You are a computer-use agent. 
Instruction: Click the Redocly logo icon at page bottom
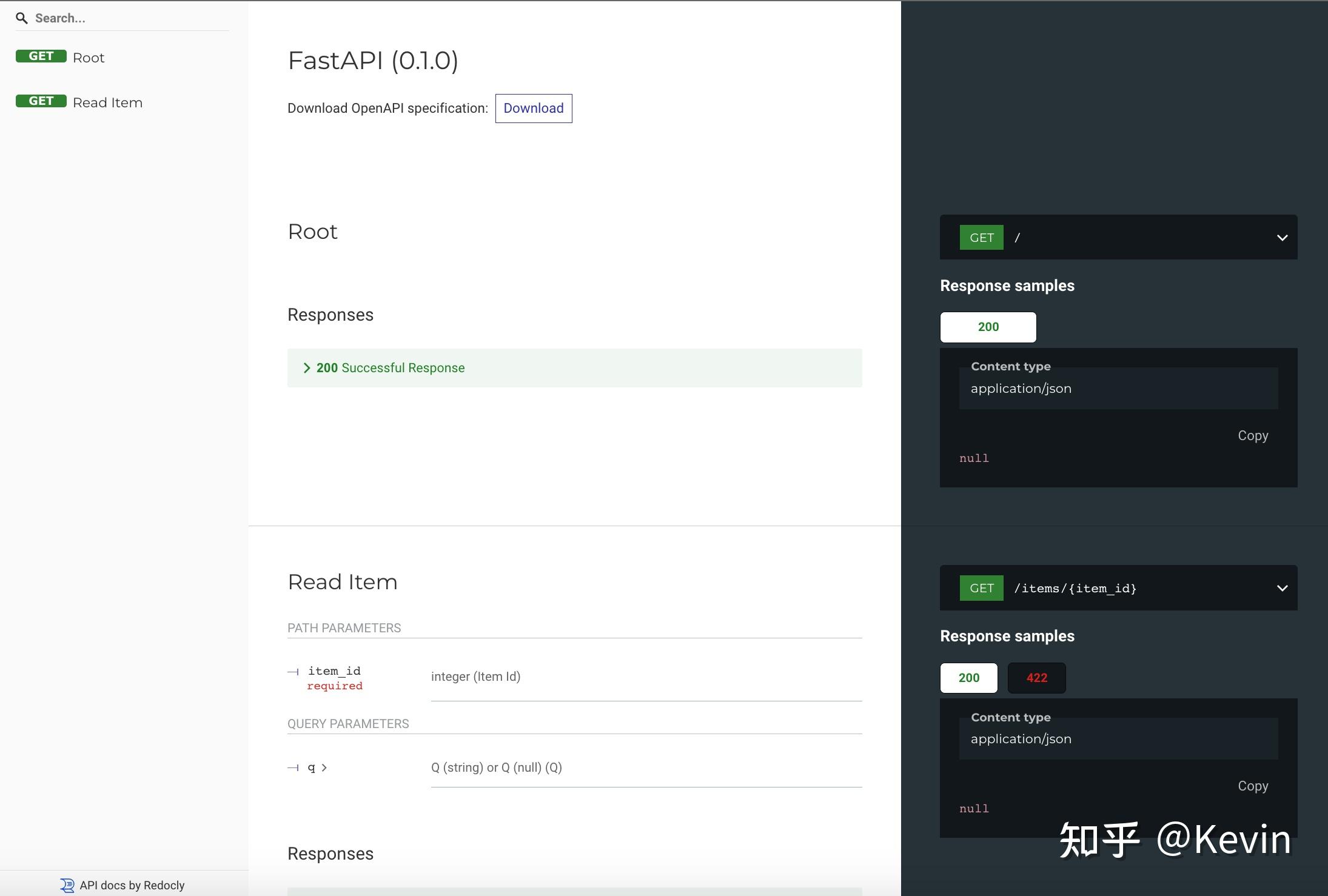(67, 884)
